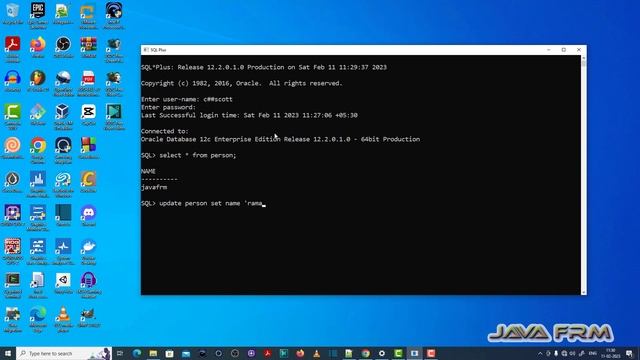The width and height of the screenshot is (640, 360).
Task: Open the OBS Studio desktop icon
Action: tap(63, 47)
